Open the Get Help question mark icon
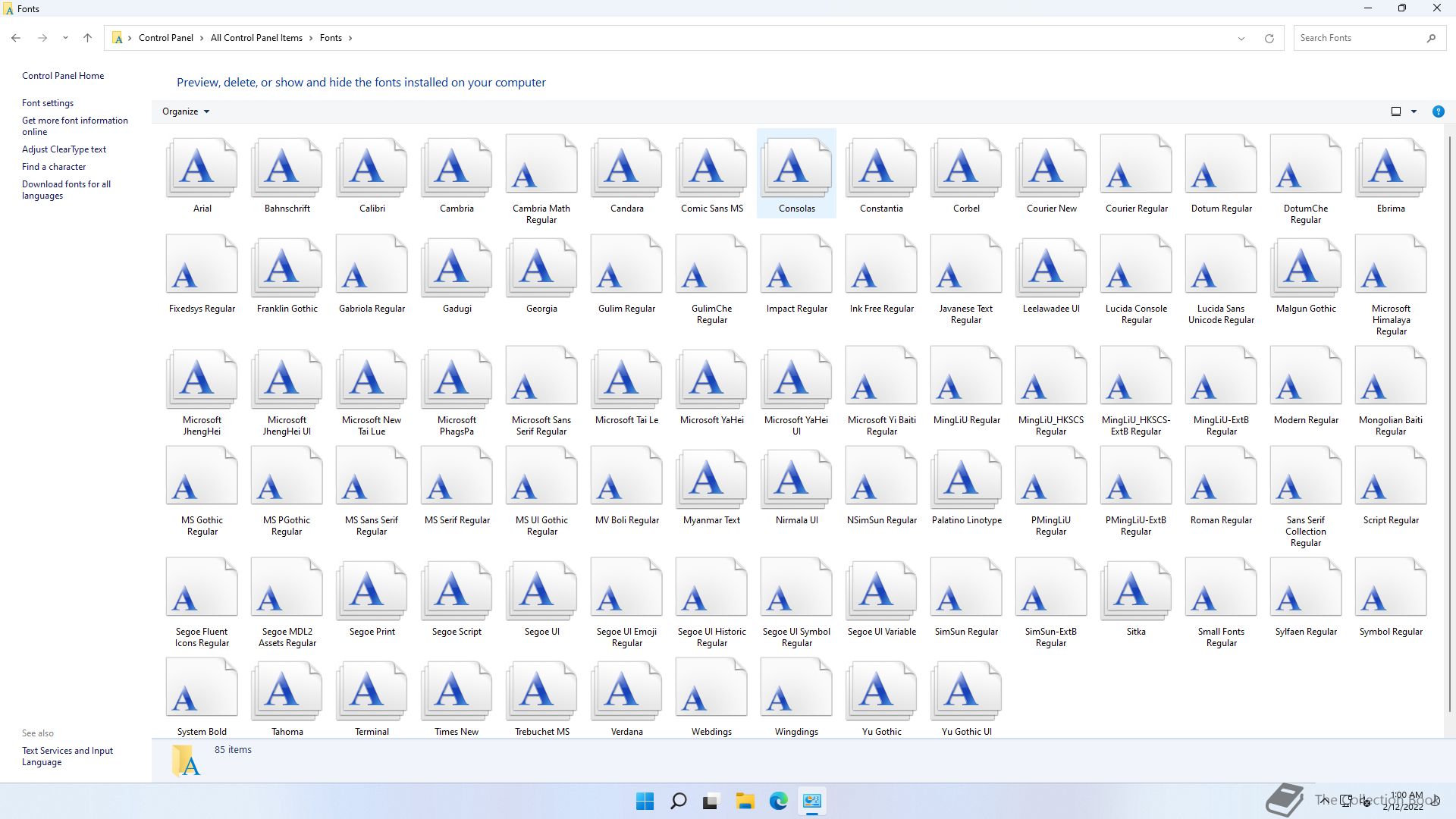Viewport: 1456px width, 819px height. pos(1438,111)
